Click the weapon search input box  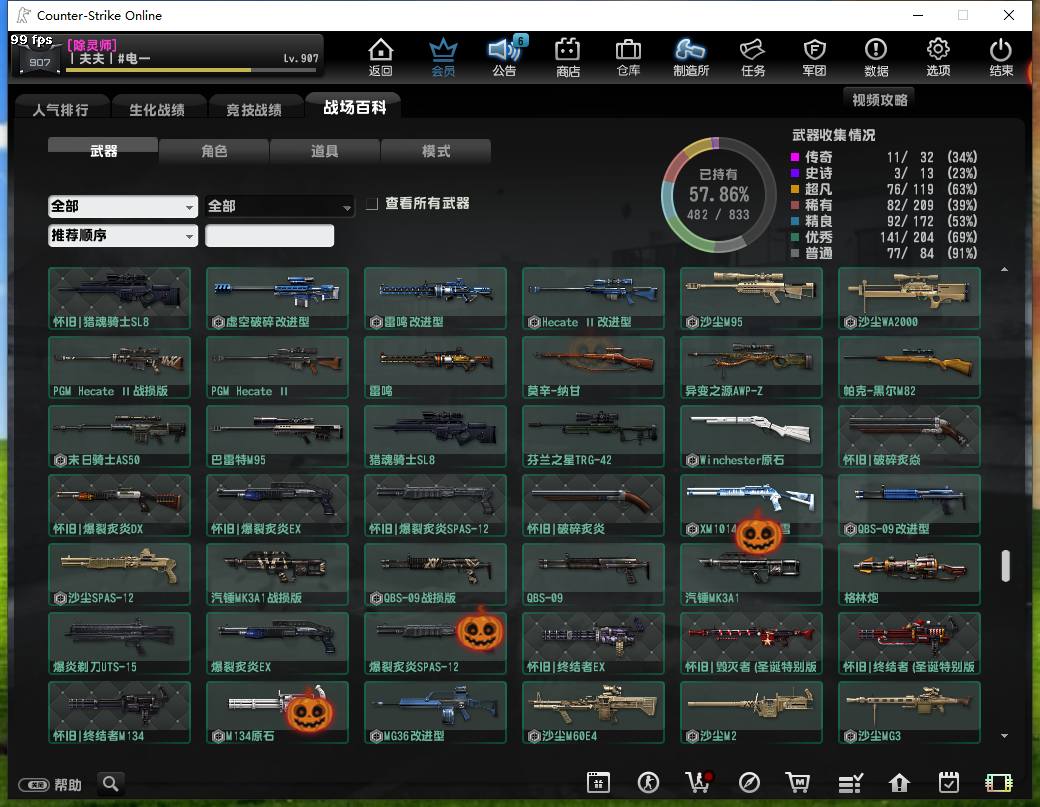pos(269,235)
